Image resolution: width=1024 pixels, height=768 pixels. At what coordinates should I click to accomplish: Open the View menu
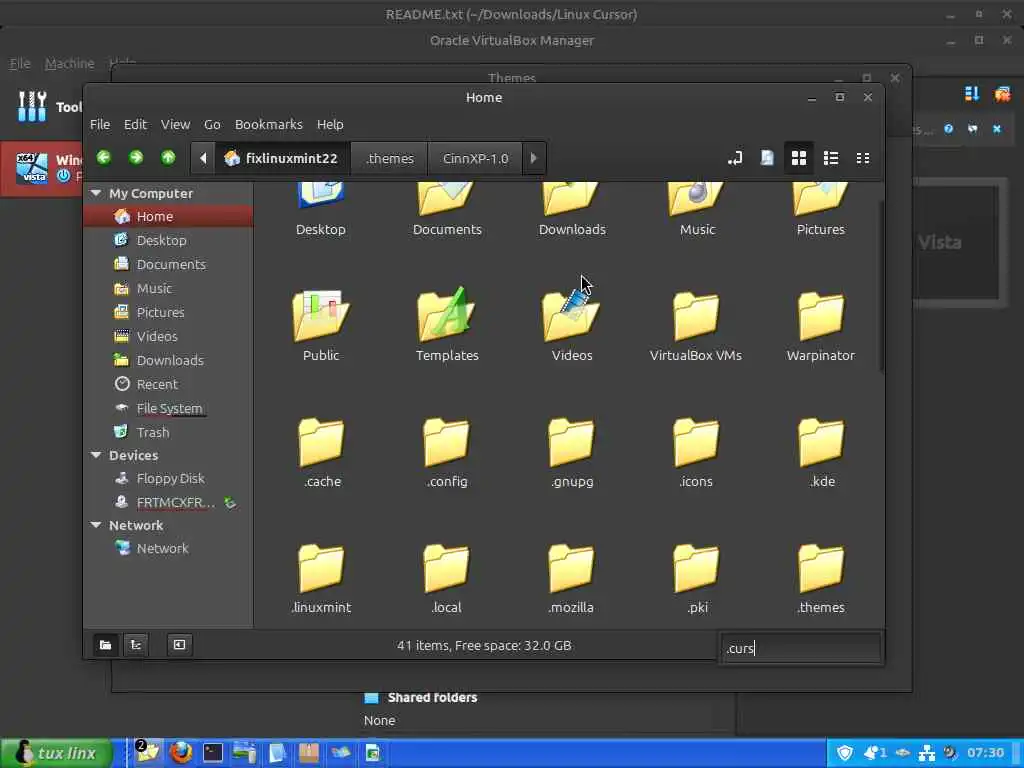[175, 124]
